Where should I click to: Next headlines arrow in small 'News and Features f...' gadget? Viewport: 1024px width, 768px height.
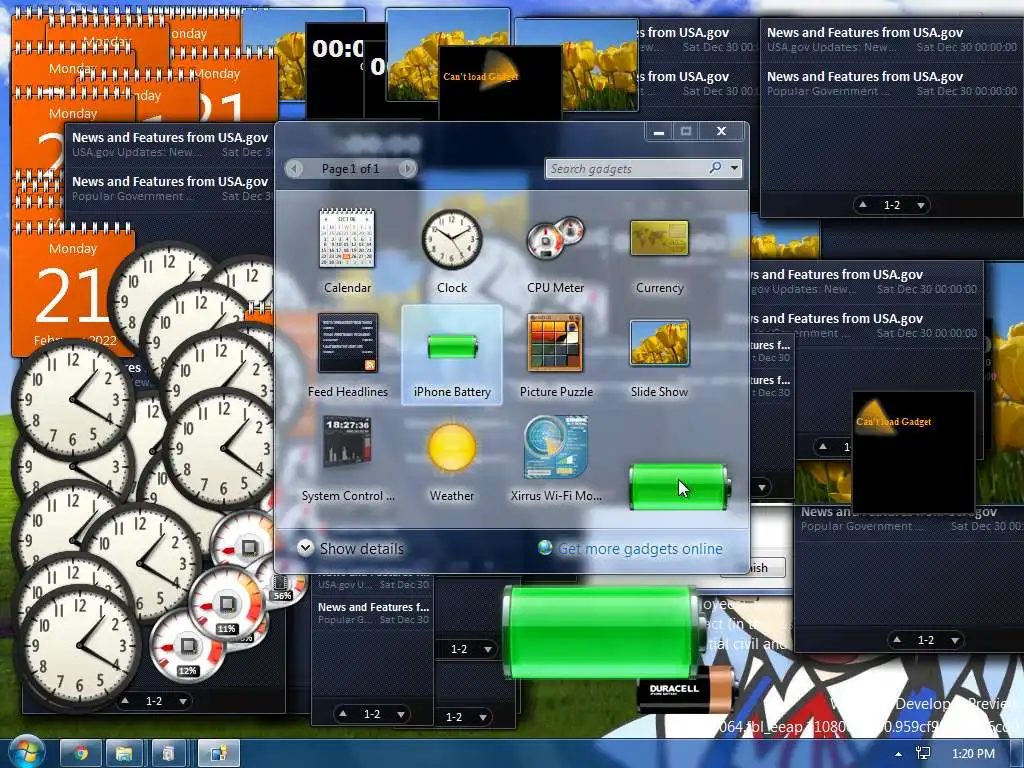[401, 714]
